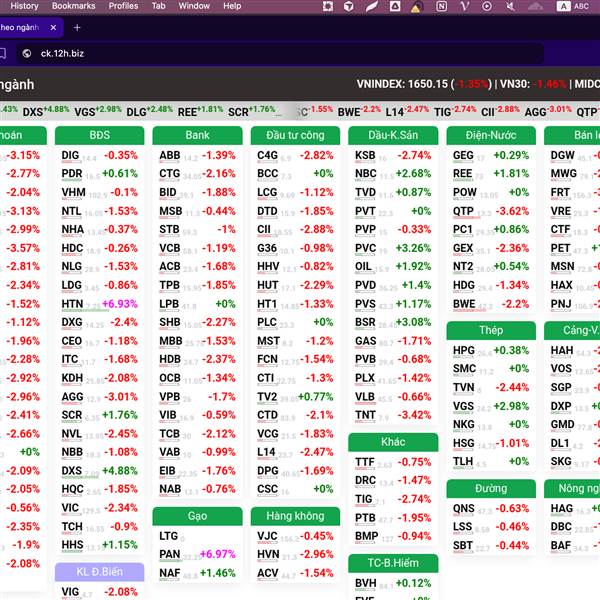Select the BĐS sector header

click(99, 135)
